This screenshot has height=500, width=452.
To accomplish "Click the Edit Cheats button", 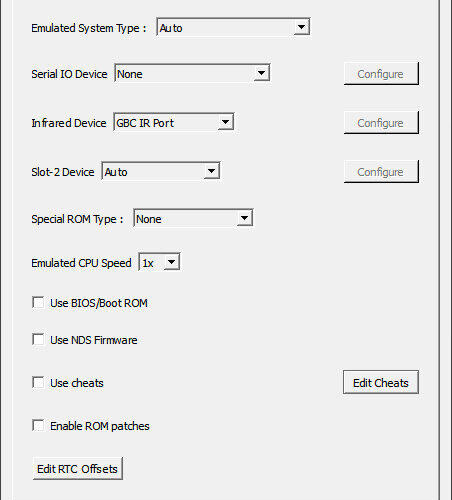I will coord(381,382).
